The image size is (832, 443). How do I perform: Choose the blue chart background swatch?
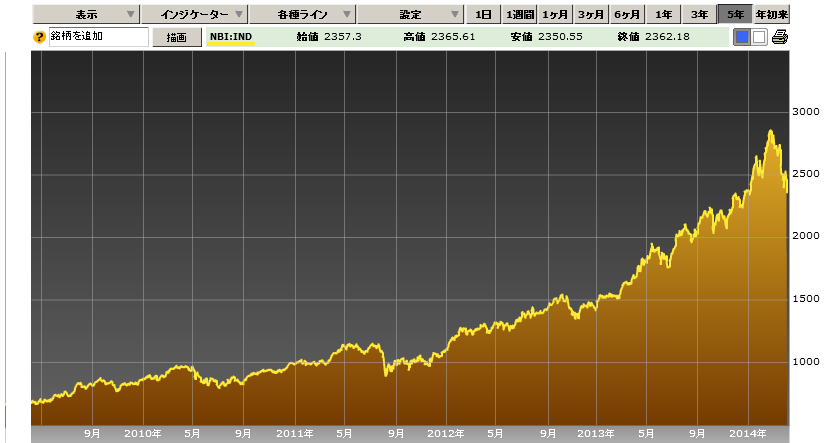[742, 37]
